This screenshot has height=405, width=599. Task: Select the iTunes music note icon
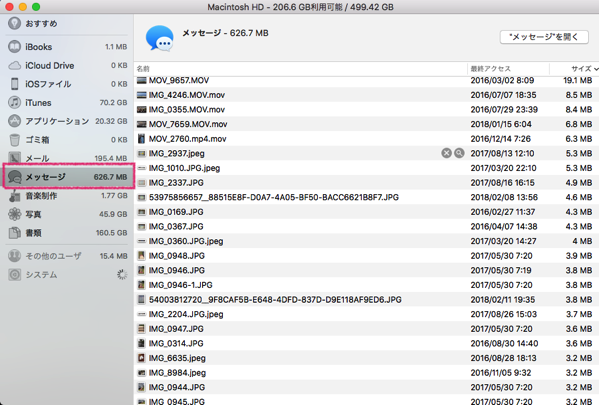click(15, 102)
